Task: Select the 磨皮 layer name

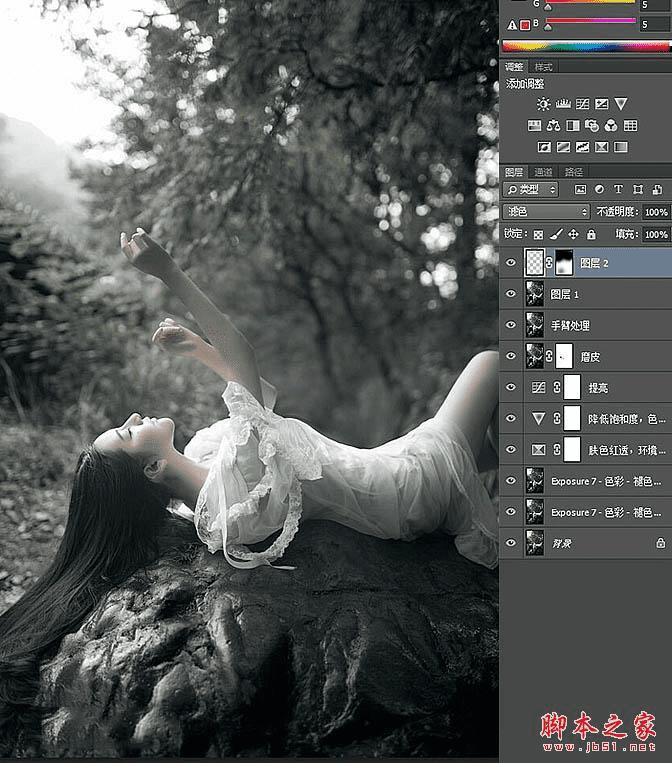Action: [x=590, y=357]
